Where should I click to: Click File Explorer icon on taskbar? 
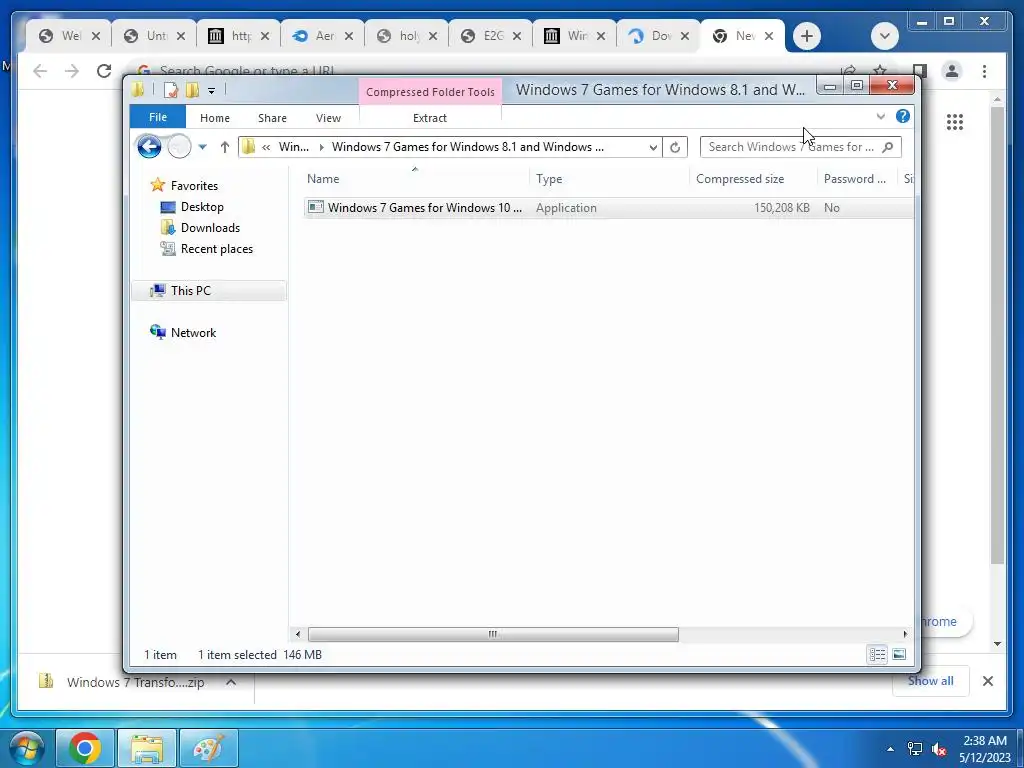point(147,748)
